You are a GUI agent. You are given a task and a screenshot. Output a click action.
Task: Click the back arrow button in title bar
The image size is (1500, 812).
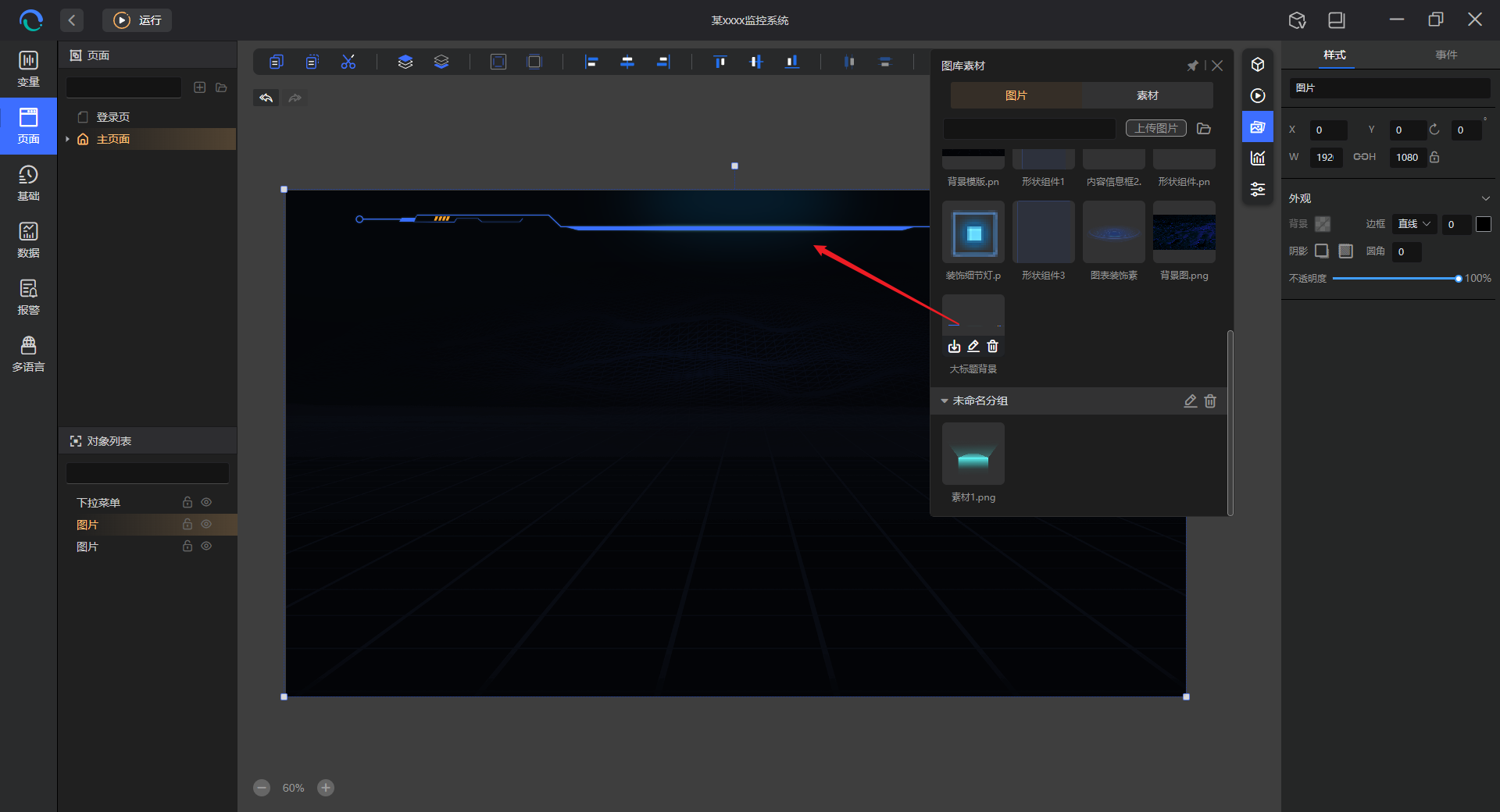[72, 20]
